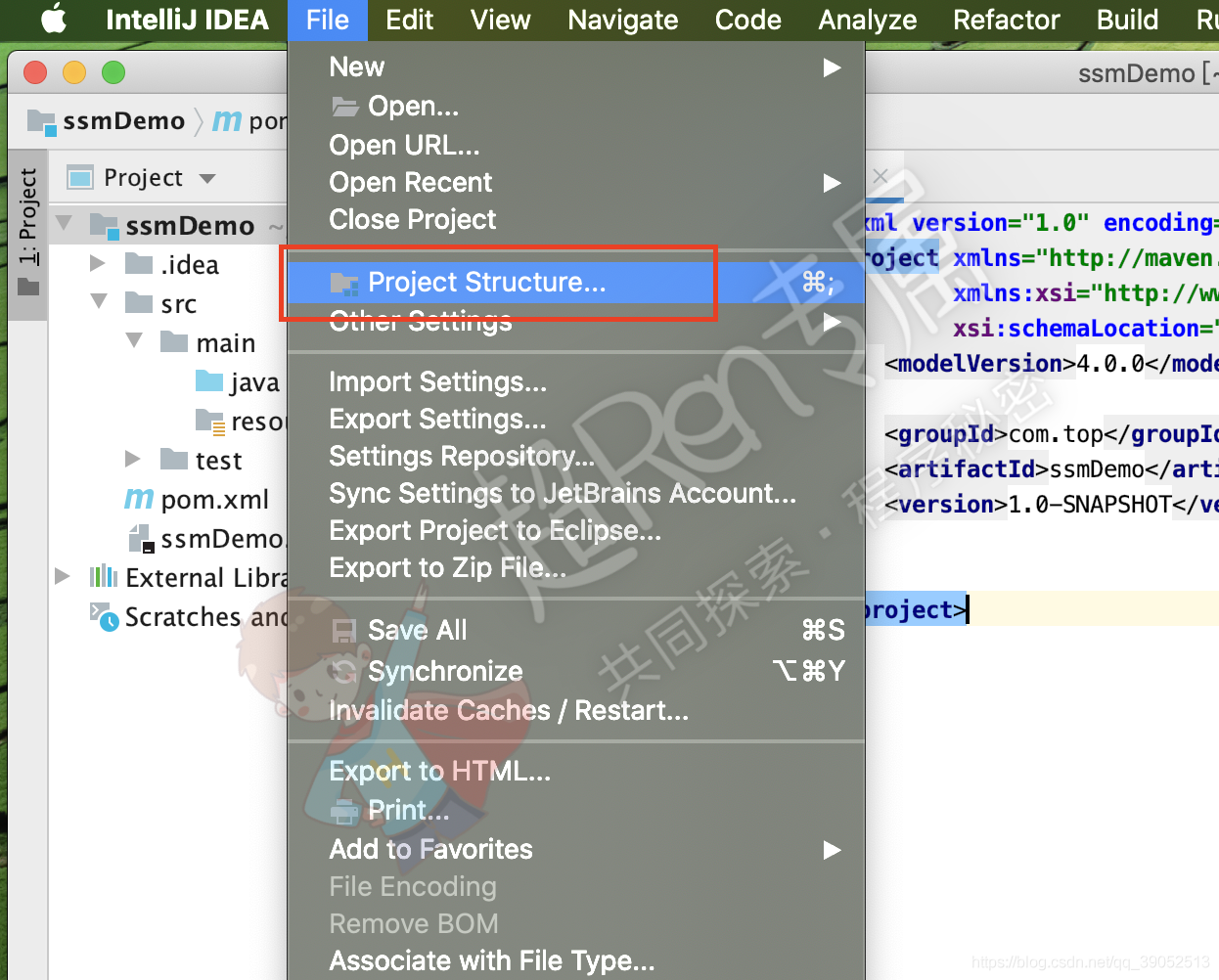Screen dimensions: 1219x980
Task: Expand External Libraries node arrow
Action: click(62, 576)
